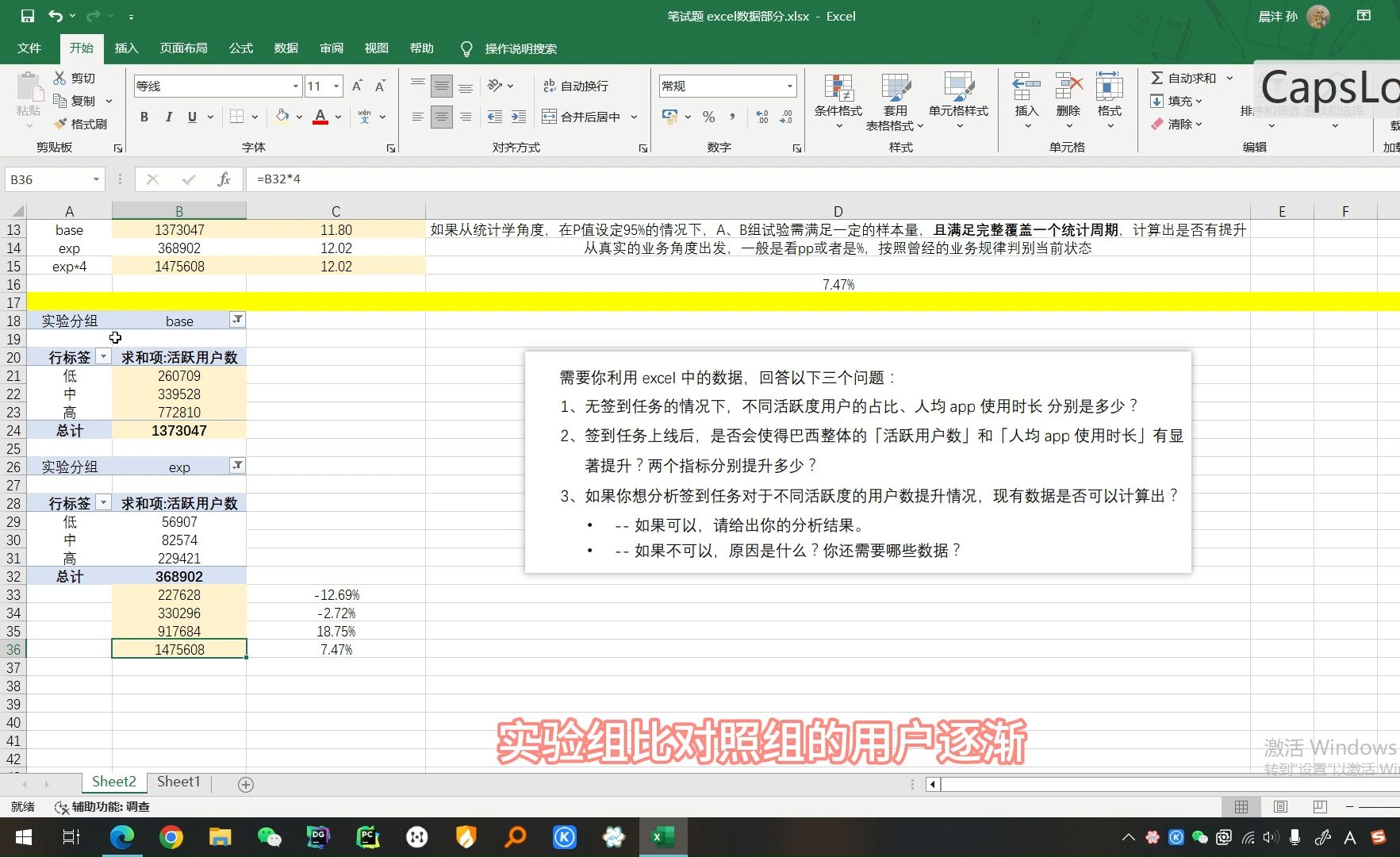Increase the cell indent
This screenshot has height=857, width=1400.
click(x=519, y=117)
